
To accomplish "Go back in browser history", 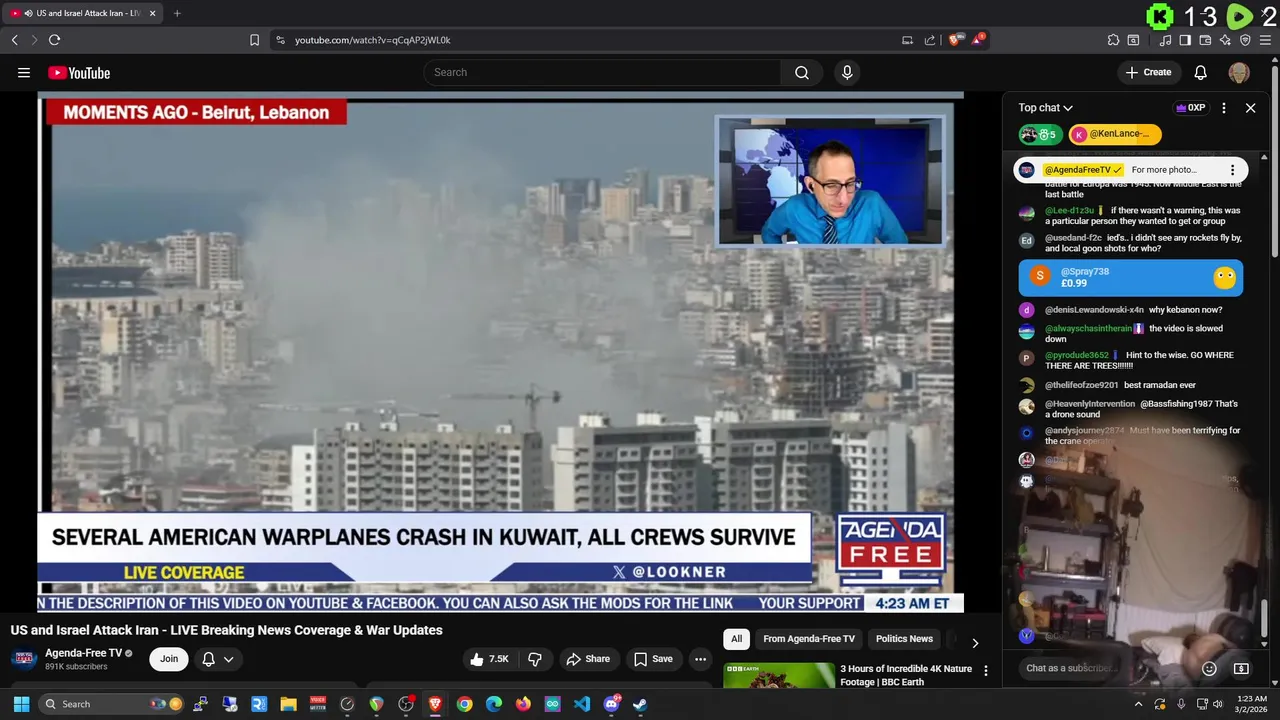I will [x=14, y=40].
